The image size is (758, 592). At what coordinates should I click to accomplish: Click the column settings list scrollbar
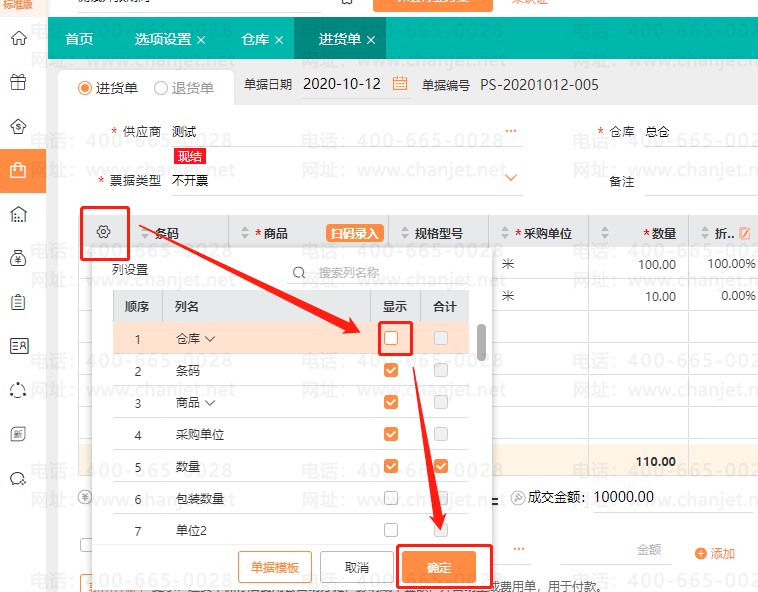coord(481,342)
